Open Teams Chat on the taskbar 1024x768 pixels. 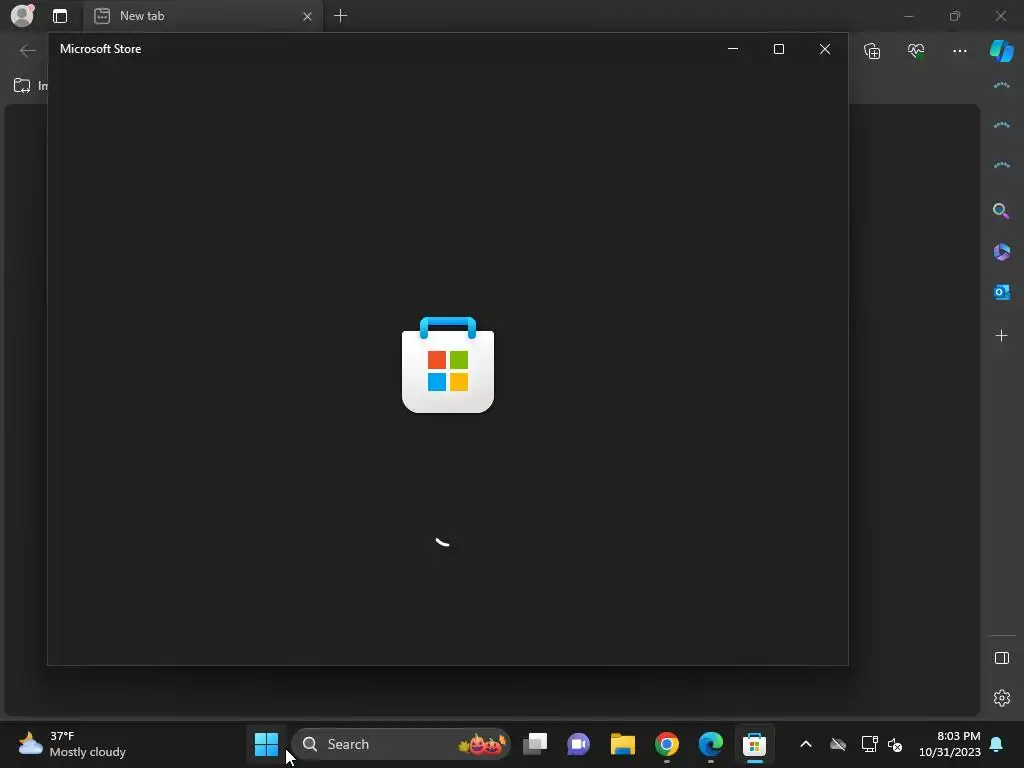(x=579, y=744)
